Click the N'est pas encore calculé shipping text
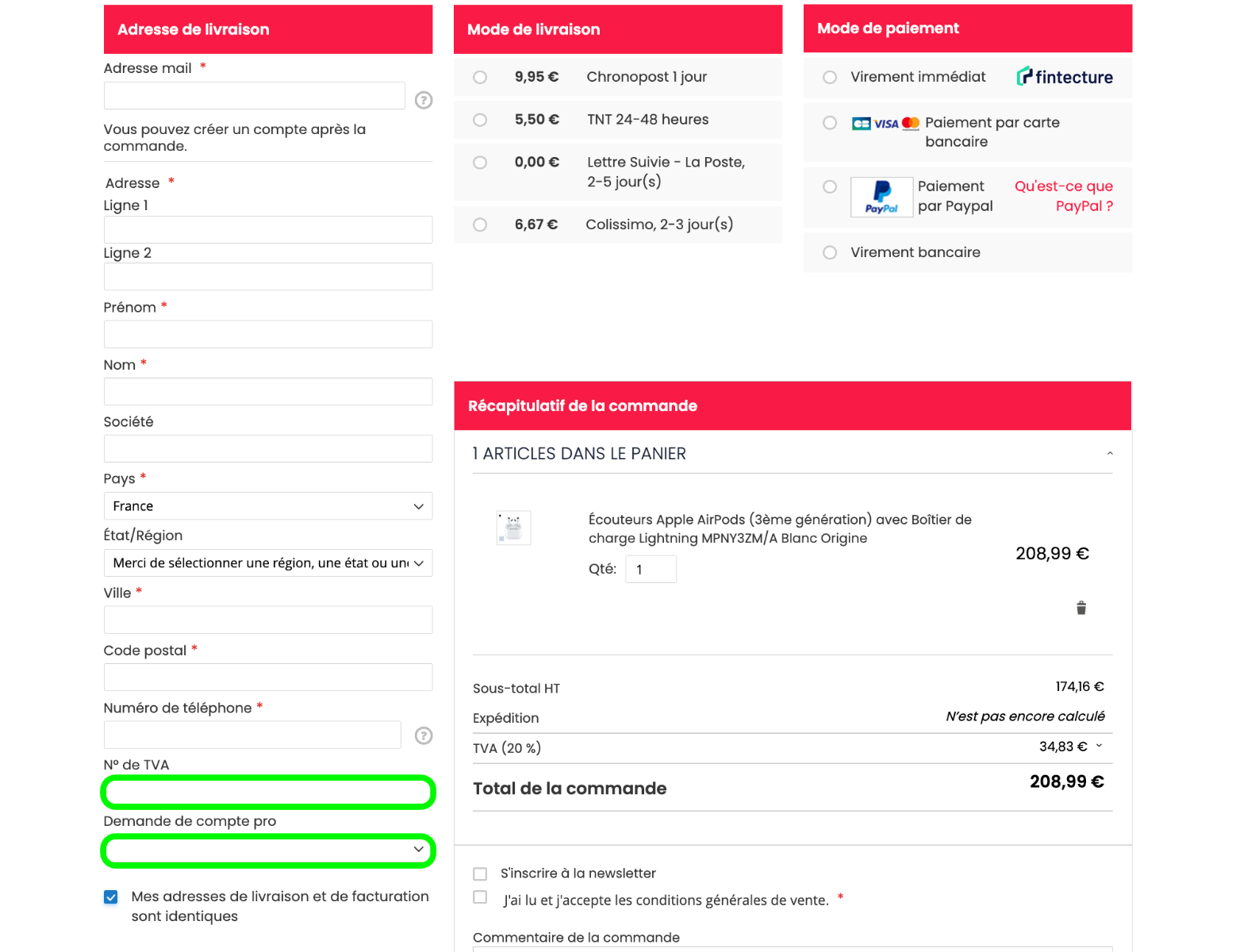The width and height of the screenshot is (1236, 952). [x=1025, y=716]
